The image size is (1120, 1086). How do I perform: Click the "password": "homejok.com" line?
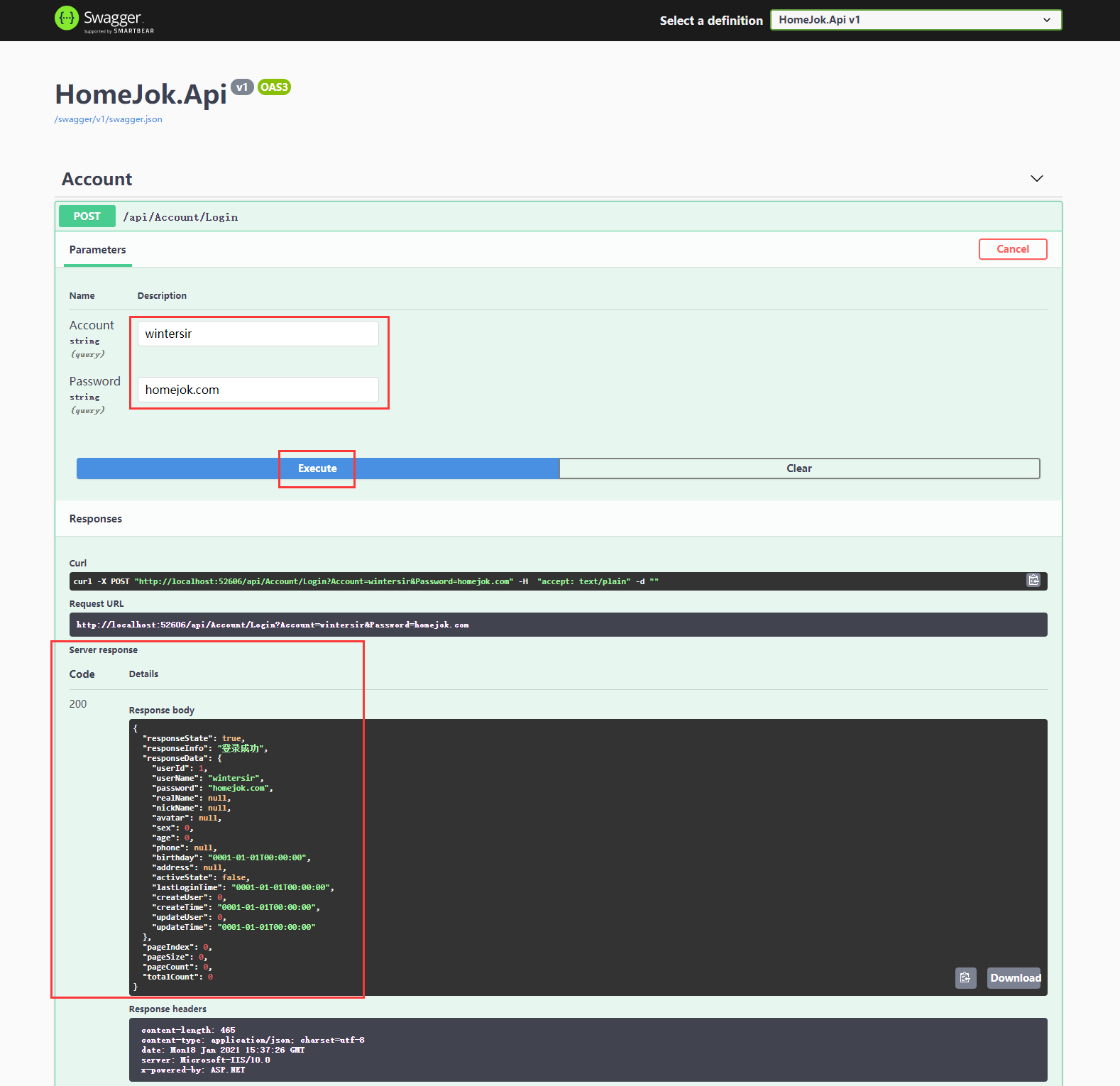click(x=212, y=788)
